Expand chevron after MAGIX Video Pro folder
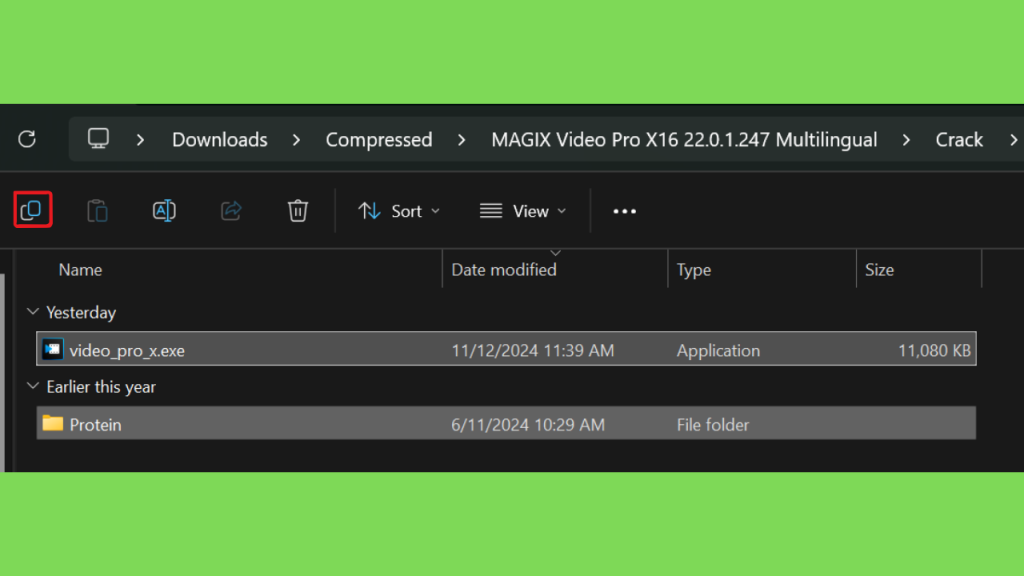 click(x=906, y=140)
